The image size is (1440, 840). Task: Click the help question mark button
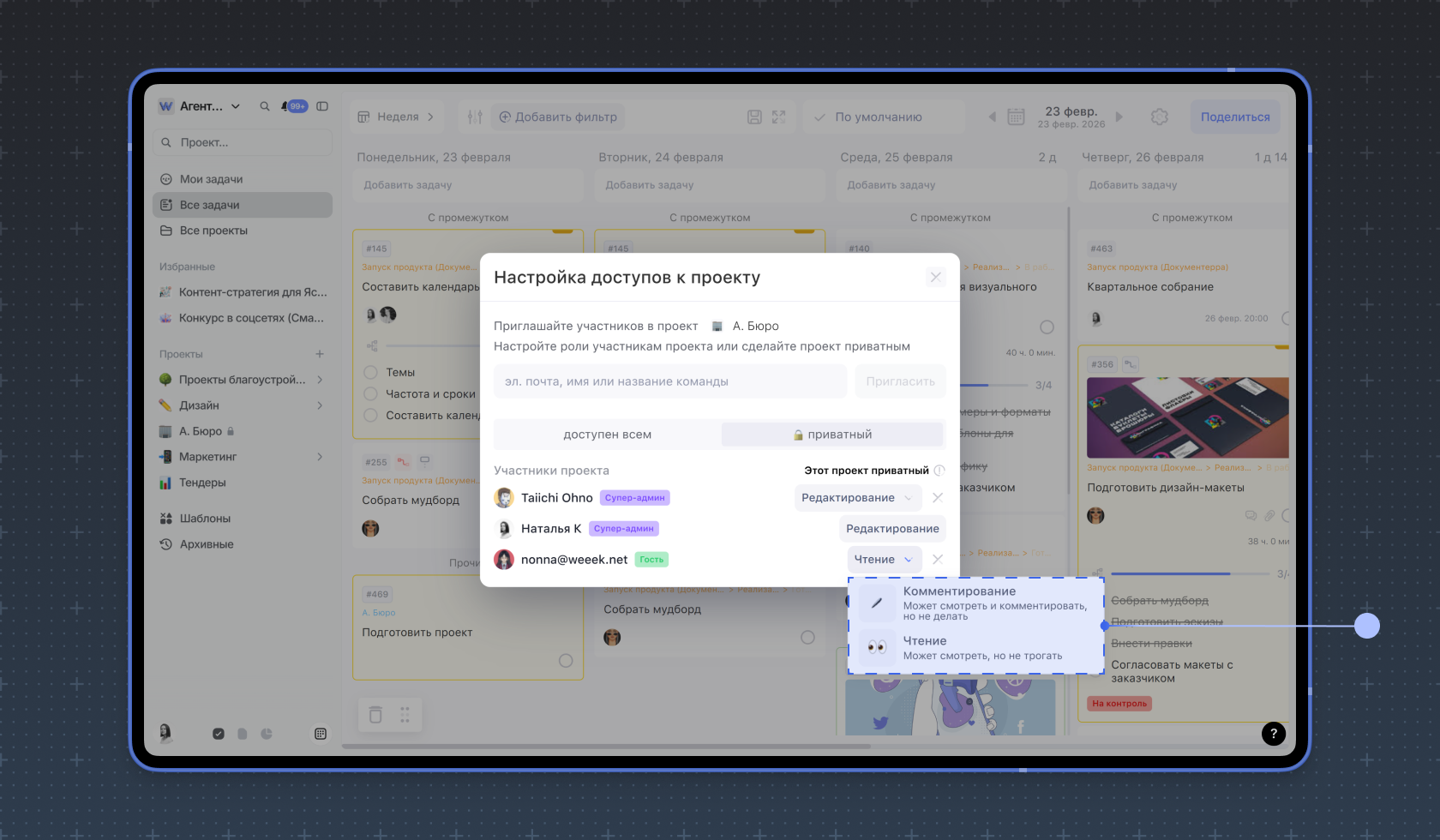(x=1273, y=733)
